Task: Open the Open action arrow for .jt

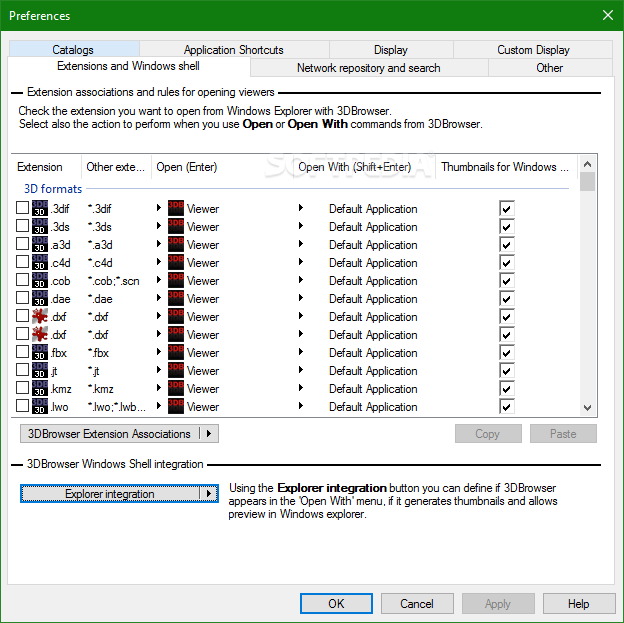Action: pos(158,369)
